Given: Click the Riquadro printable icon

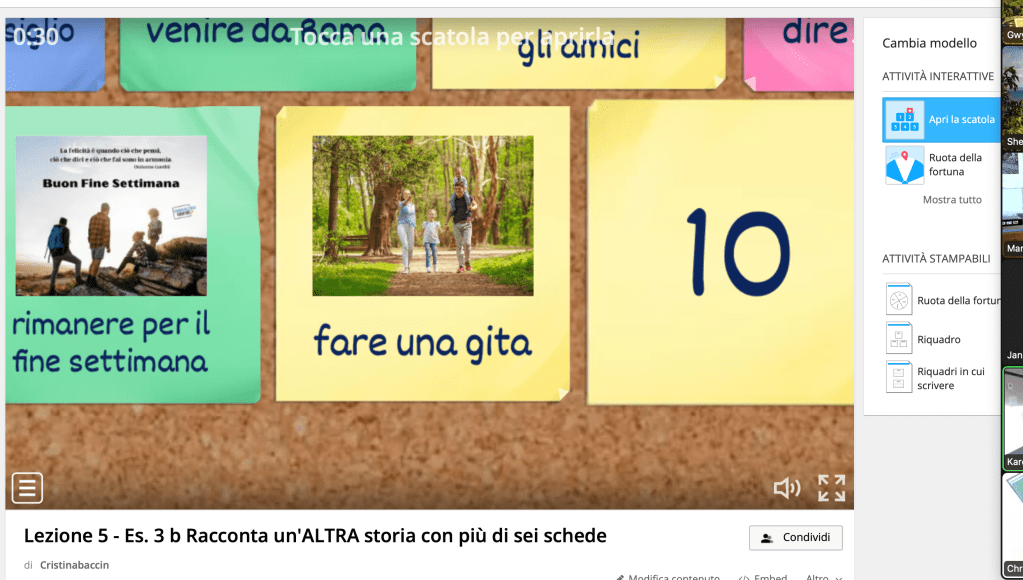Looking at the screenshot, I should (x=899, y=339).
